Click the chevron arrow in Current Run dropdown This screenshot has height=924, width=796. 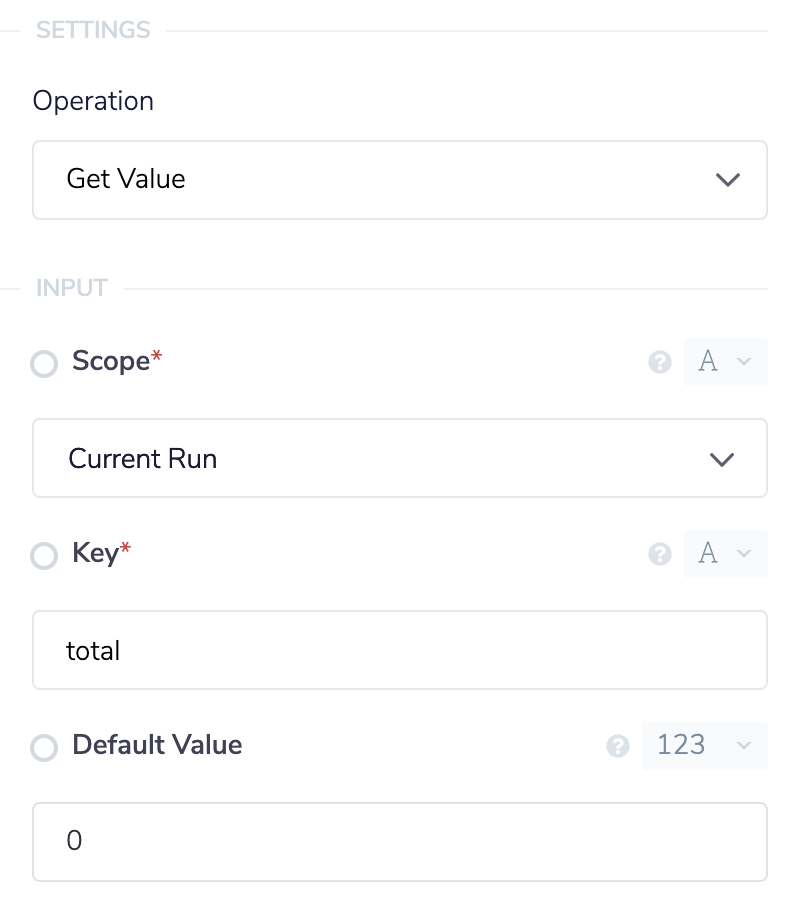click(721, 459)
